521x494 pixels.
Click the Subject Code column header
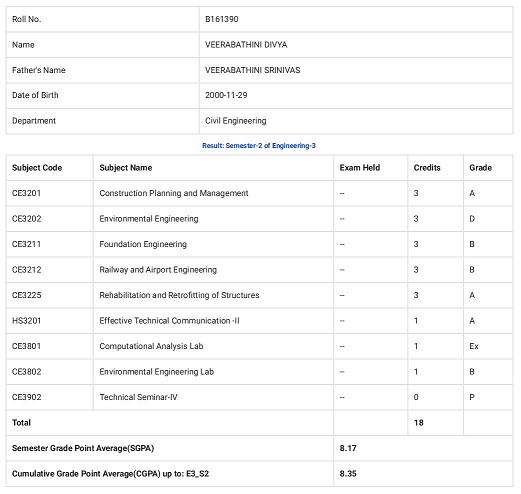tap(37, 168)
